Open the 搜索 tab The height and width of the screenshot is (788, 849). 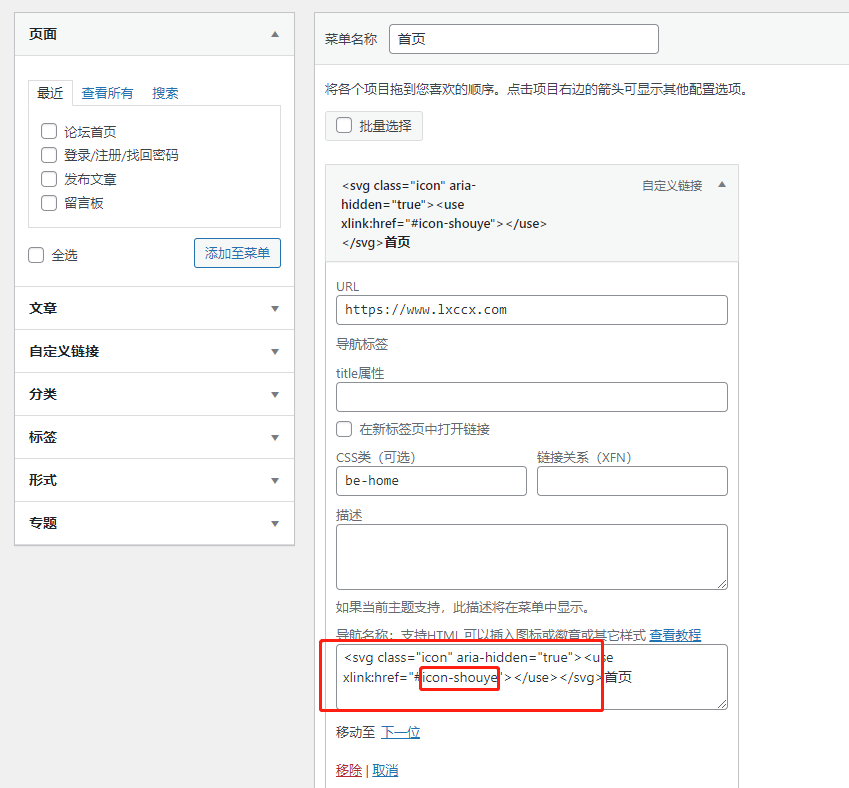coord(165,93)
